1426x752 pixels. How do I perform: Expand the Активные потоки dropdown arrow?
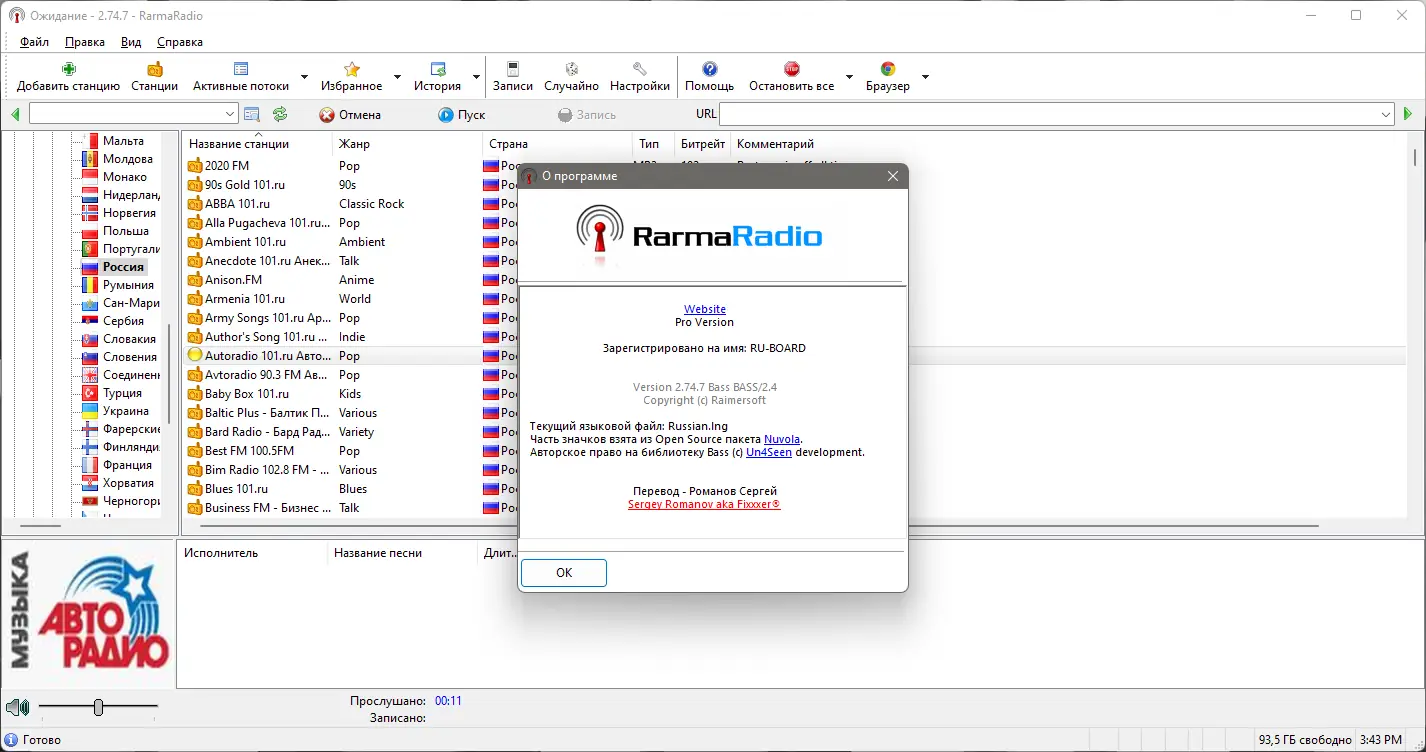[304, 77]
